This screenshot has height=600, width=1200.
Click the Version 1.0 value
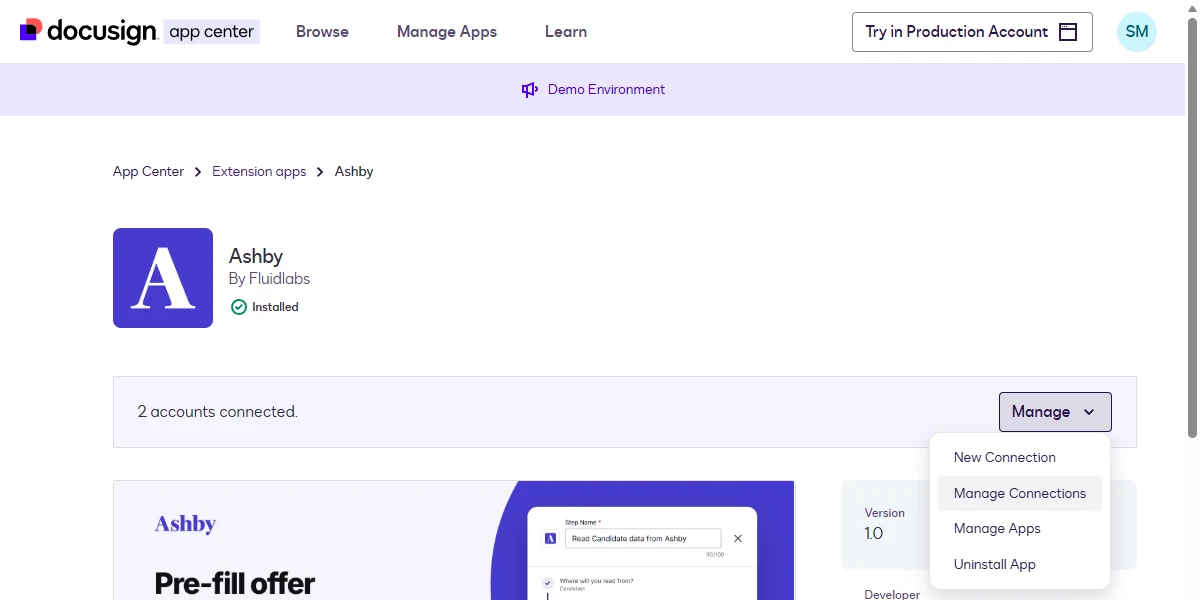click(x=874, y=534)
